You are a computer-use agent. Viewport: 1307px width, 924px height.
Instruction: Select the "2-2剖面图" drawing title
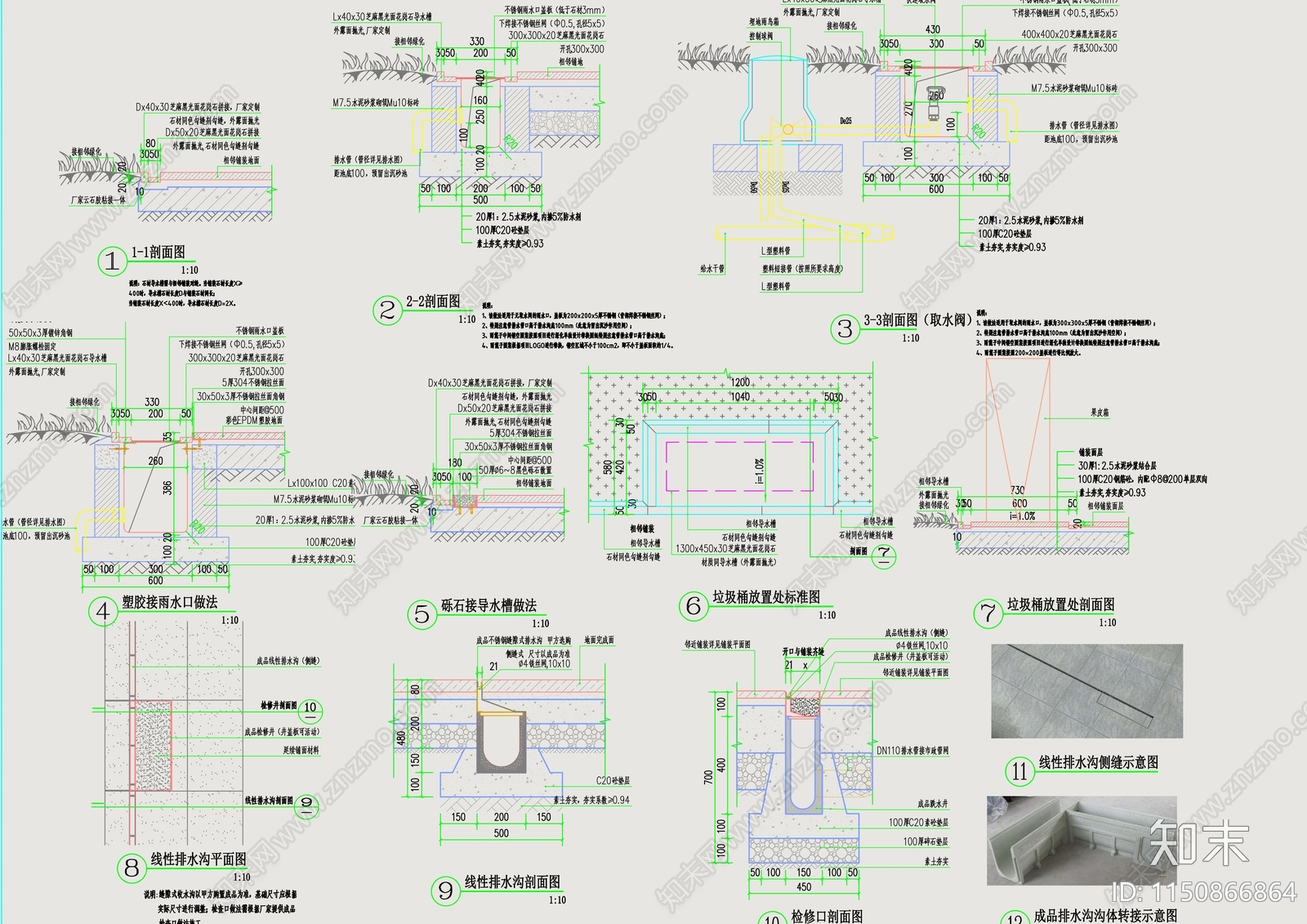433,301
